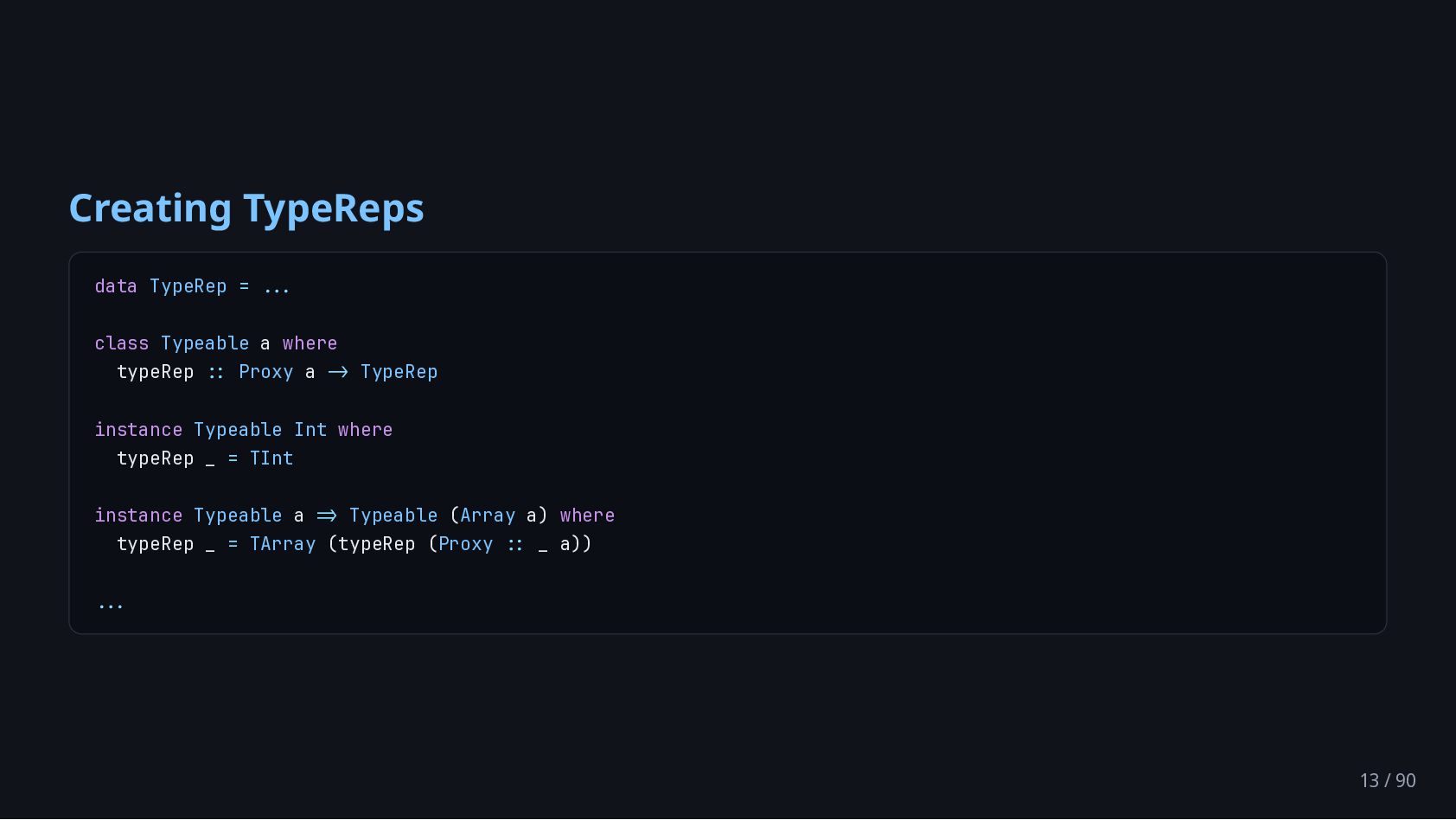
Task: Click the fat arrow '⇒' constraint symbol
Action: coord(327,516)
